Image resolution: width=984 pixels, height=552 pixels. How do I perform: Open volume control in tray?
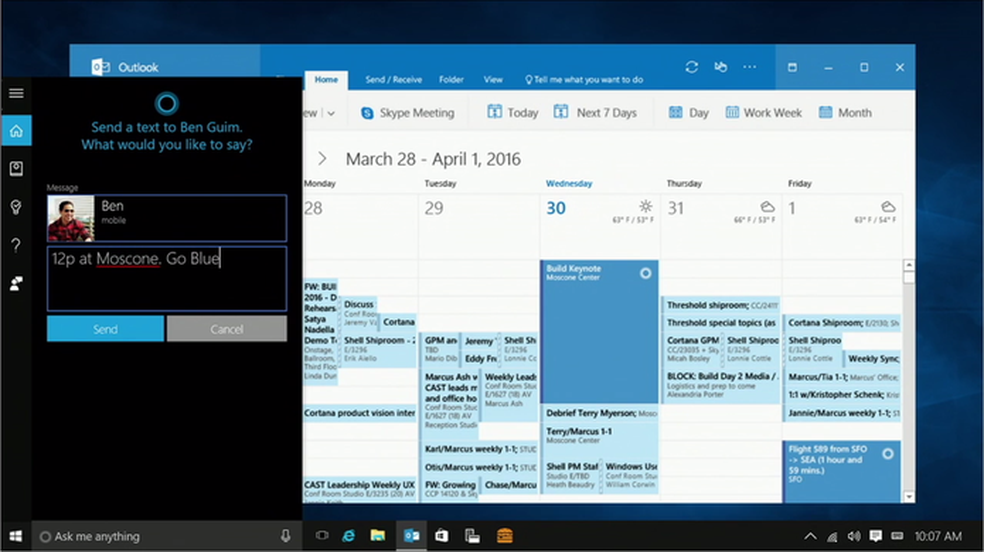tap(853, 536)
